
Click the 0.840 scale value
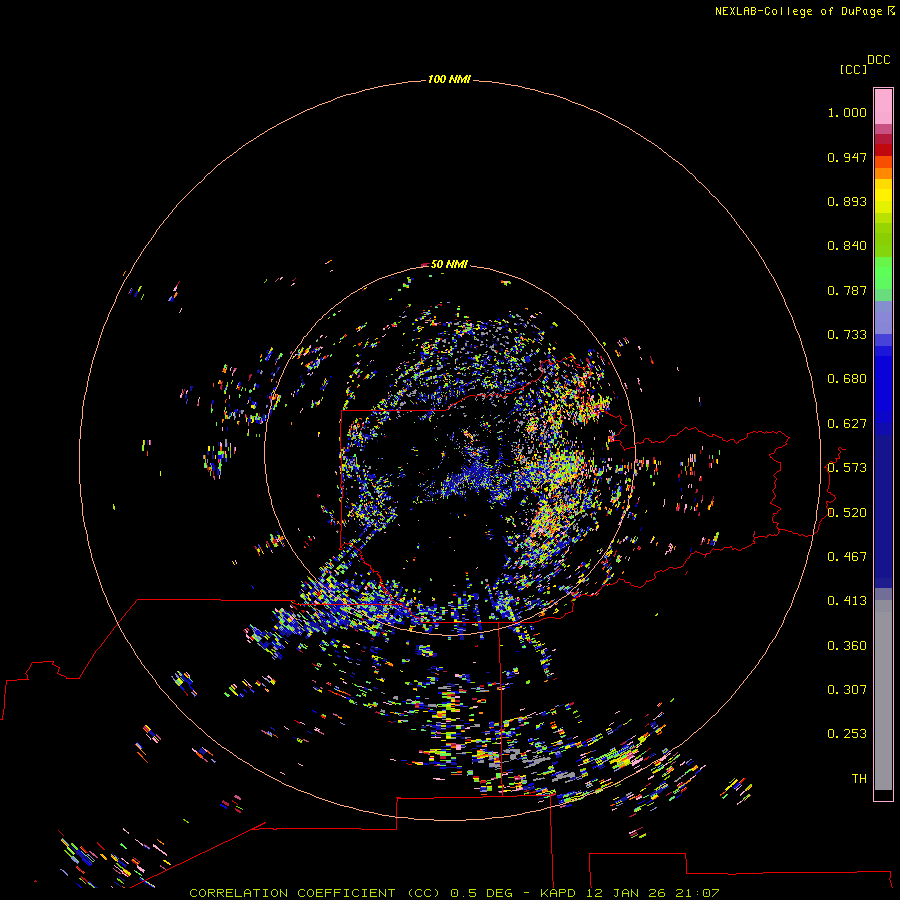847,246
